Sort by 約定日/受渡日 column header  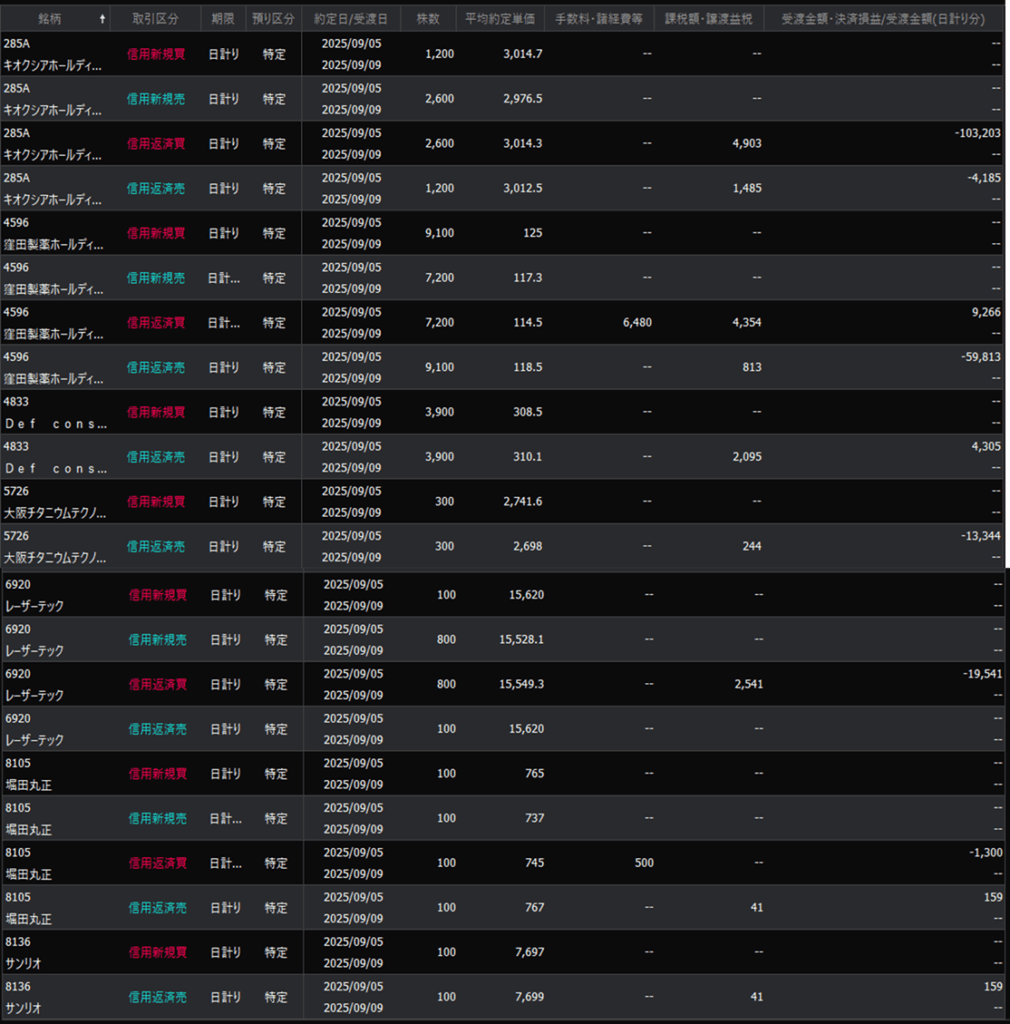click(350, 19)
